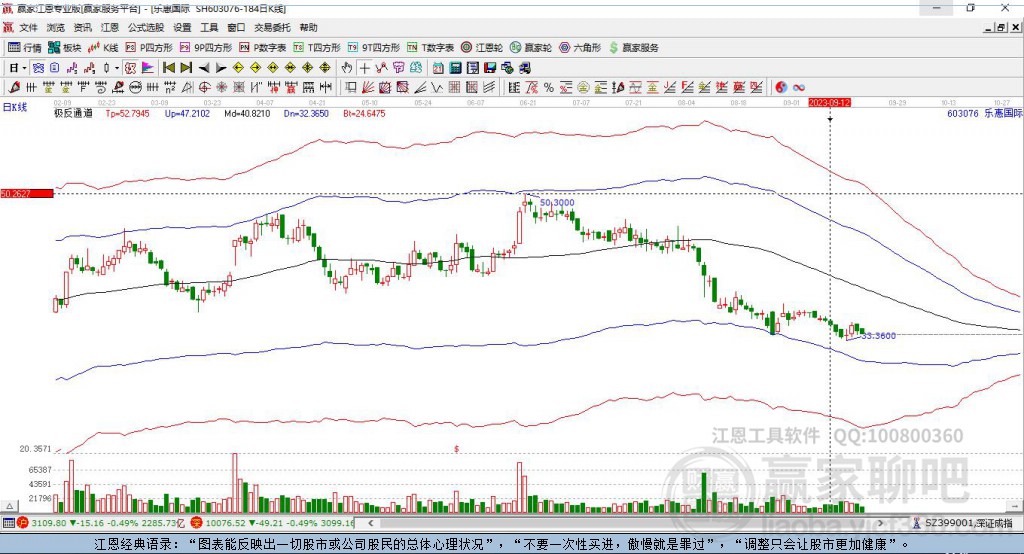Click the up triangle button above the status bar
Screen dimensions: 1024x554
tap(9, 506)
